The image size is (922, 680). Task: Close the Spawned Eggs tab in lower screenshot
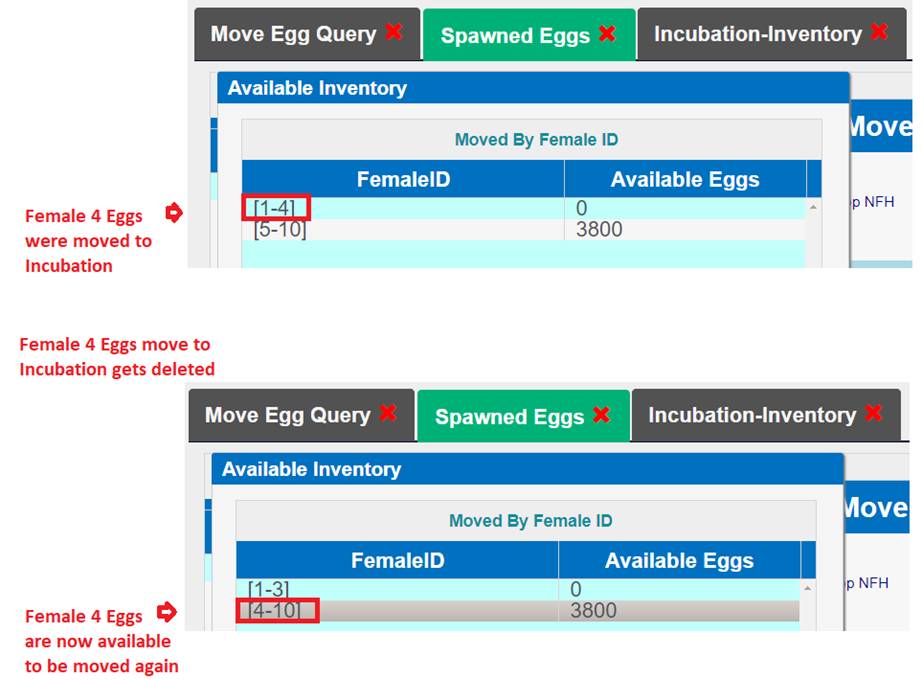(601, 415)
